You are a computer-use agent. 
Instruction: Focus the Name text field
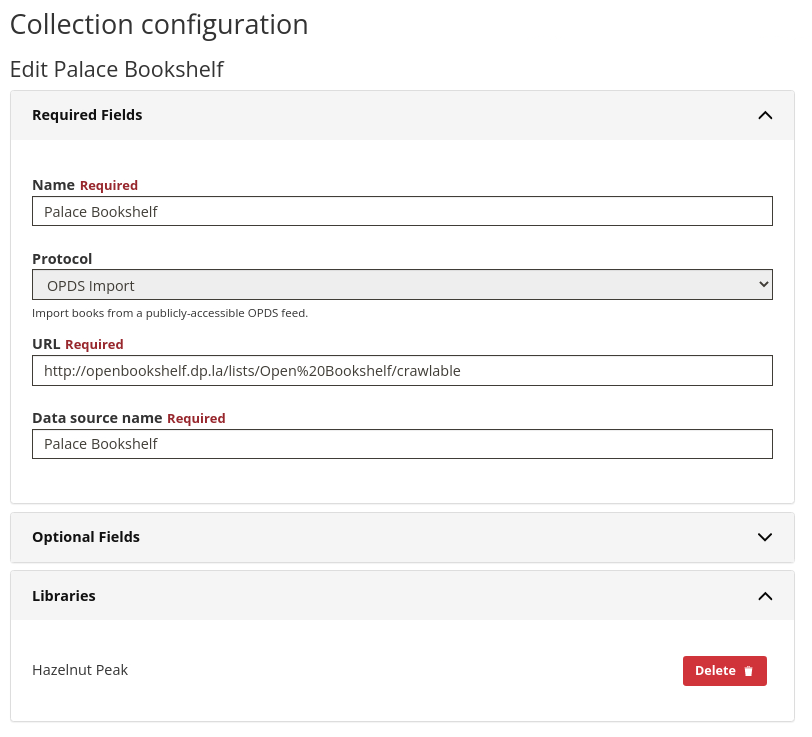[402, 211]
